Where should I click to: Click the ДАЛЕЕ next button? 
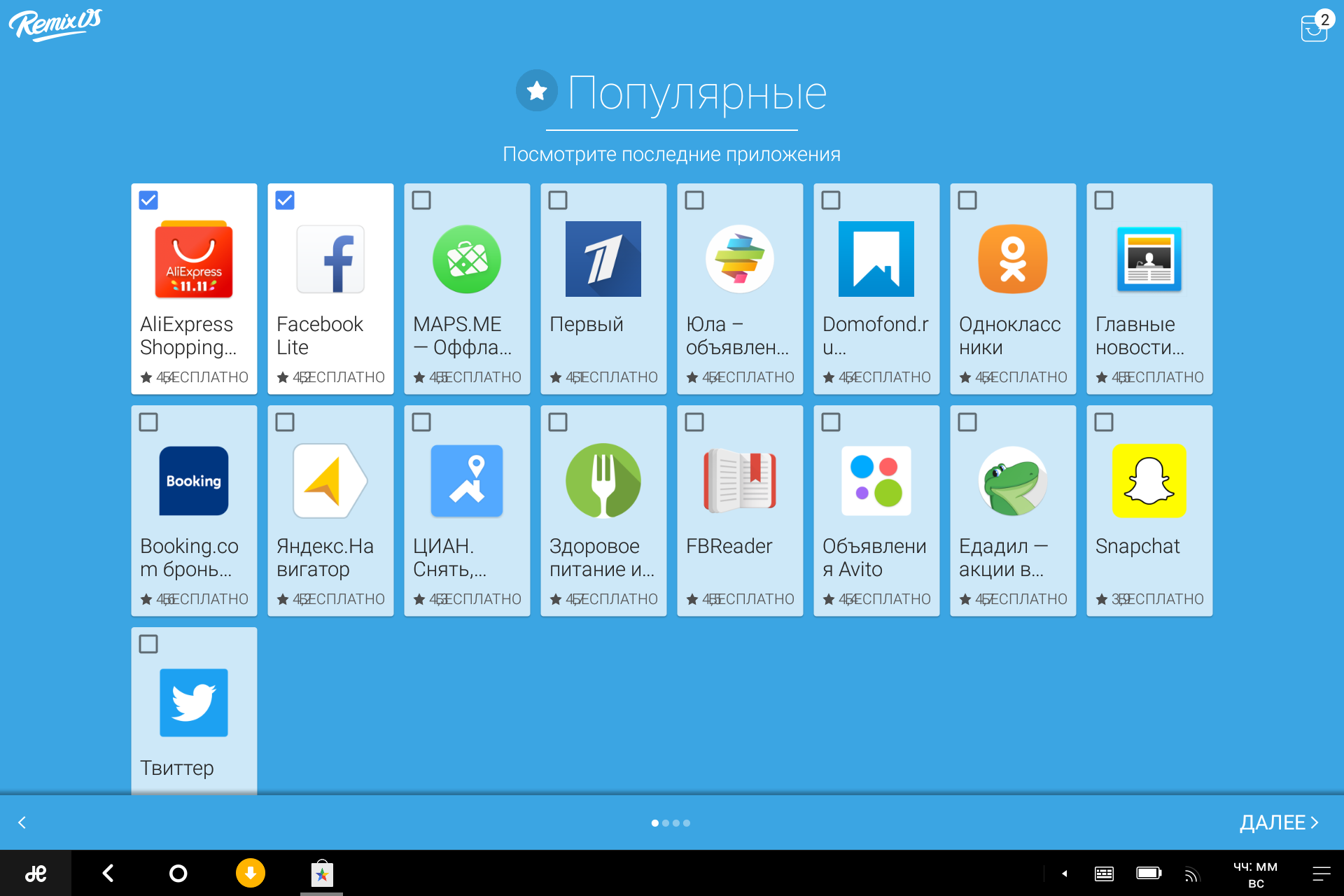tap(1280, 822)
